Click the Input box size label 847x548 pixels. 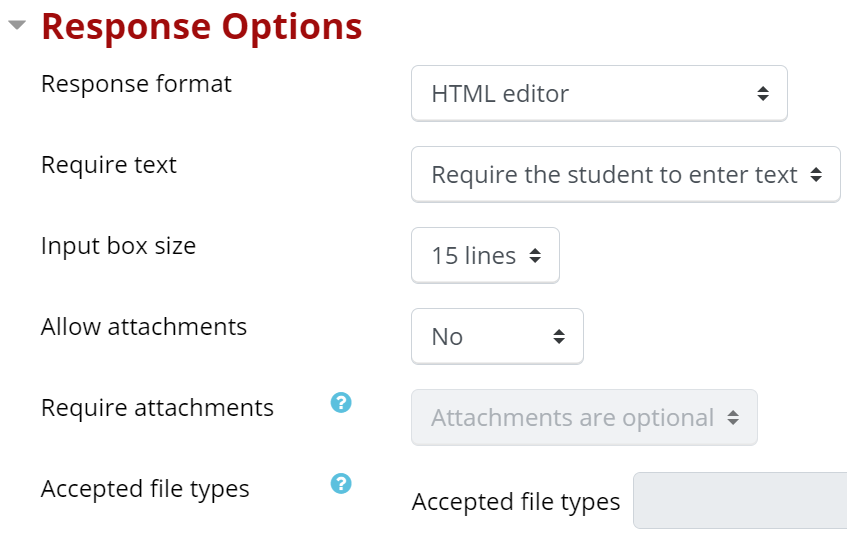pyautogui.click(x=118, y=246)
